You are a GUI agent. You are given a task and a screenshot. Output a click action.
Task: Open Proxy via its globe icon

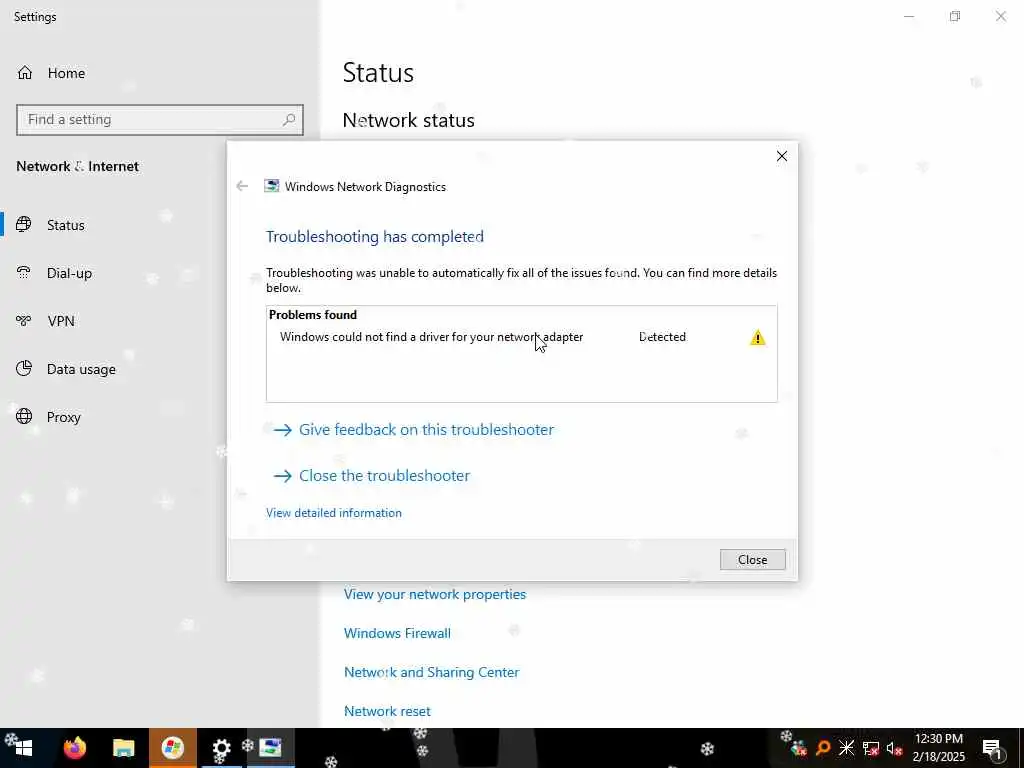pyautogui.click(x=24, y=417)
